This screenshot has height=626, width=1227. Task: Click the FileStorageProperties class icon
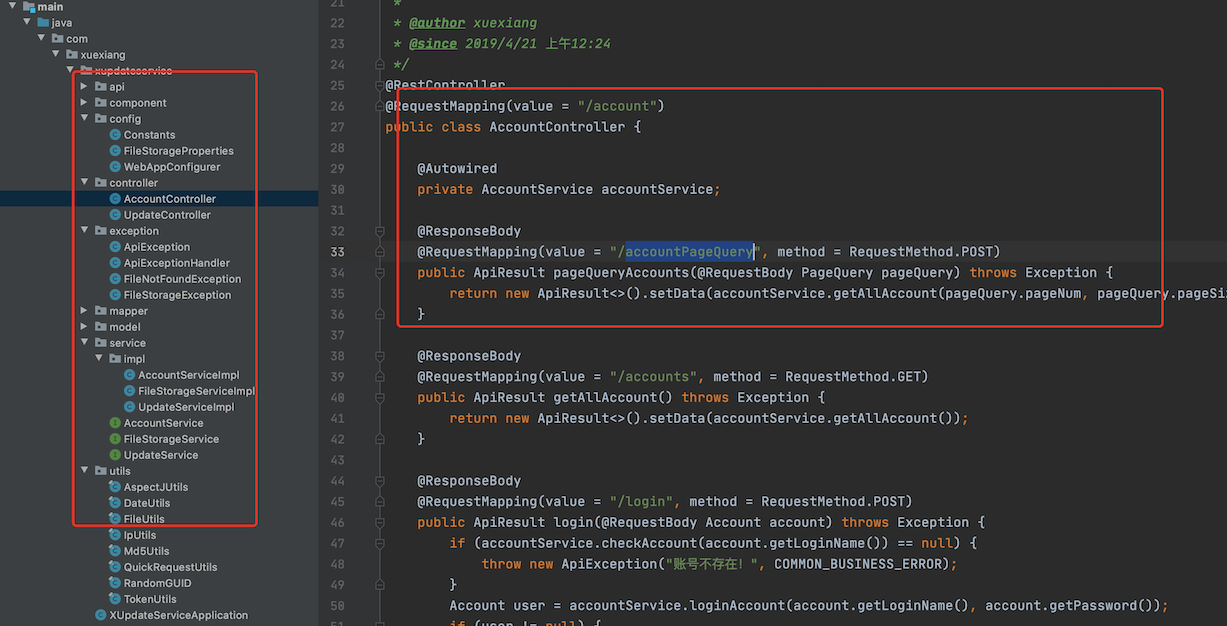pos(115,151)
